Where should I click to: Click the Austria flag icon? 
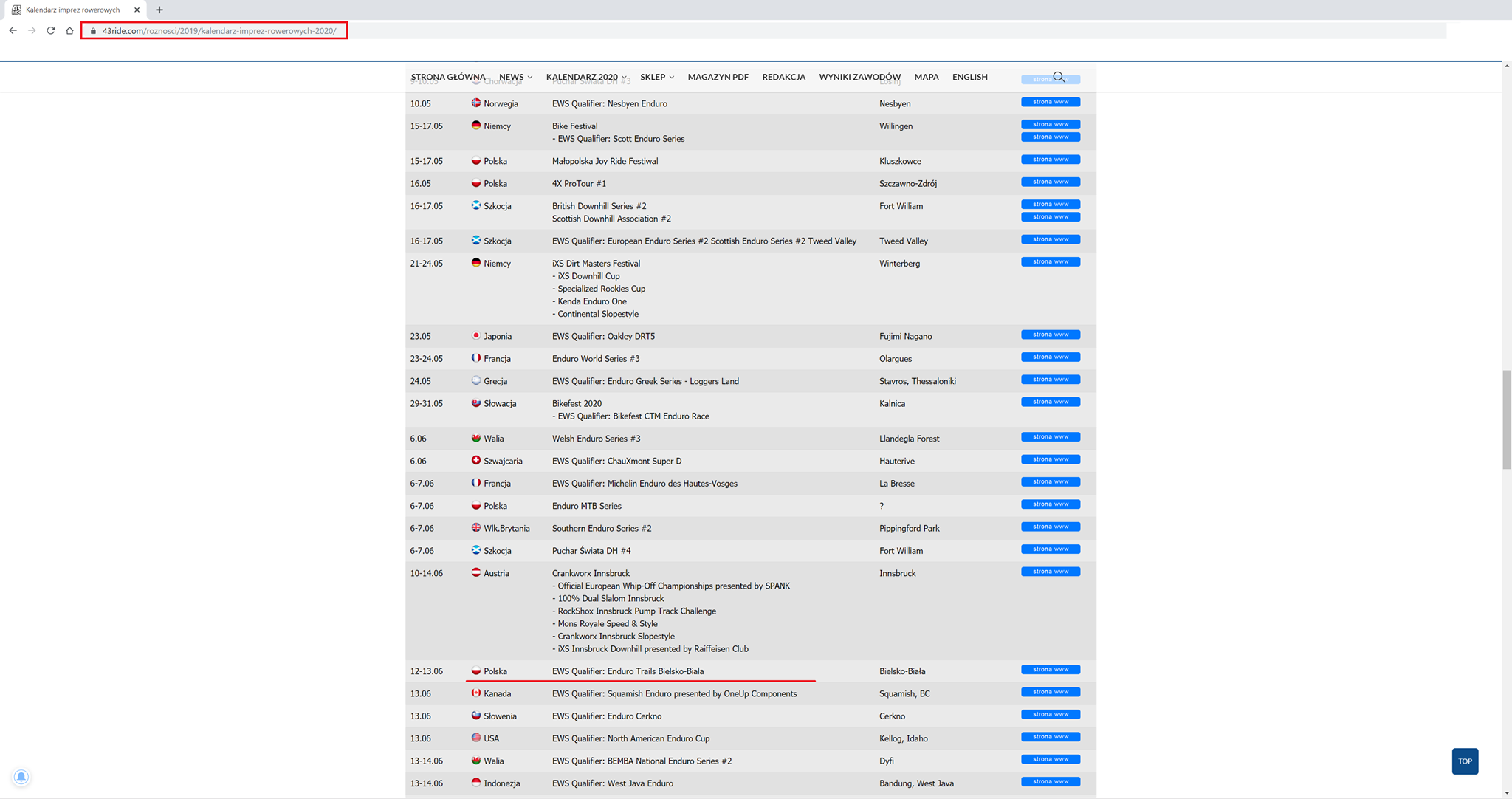(476, 572)
